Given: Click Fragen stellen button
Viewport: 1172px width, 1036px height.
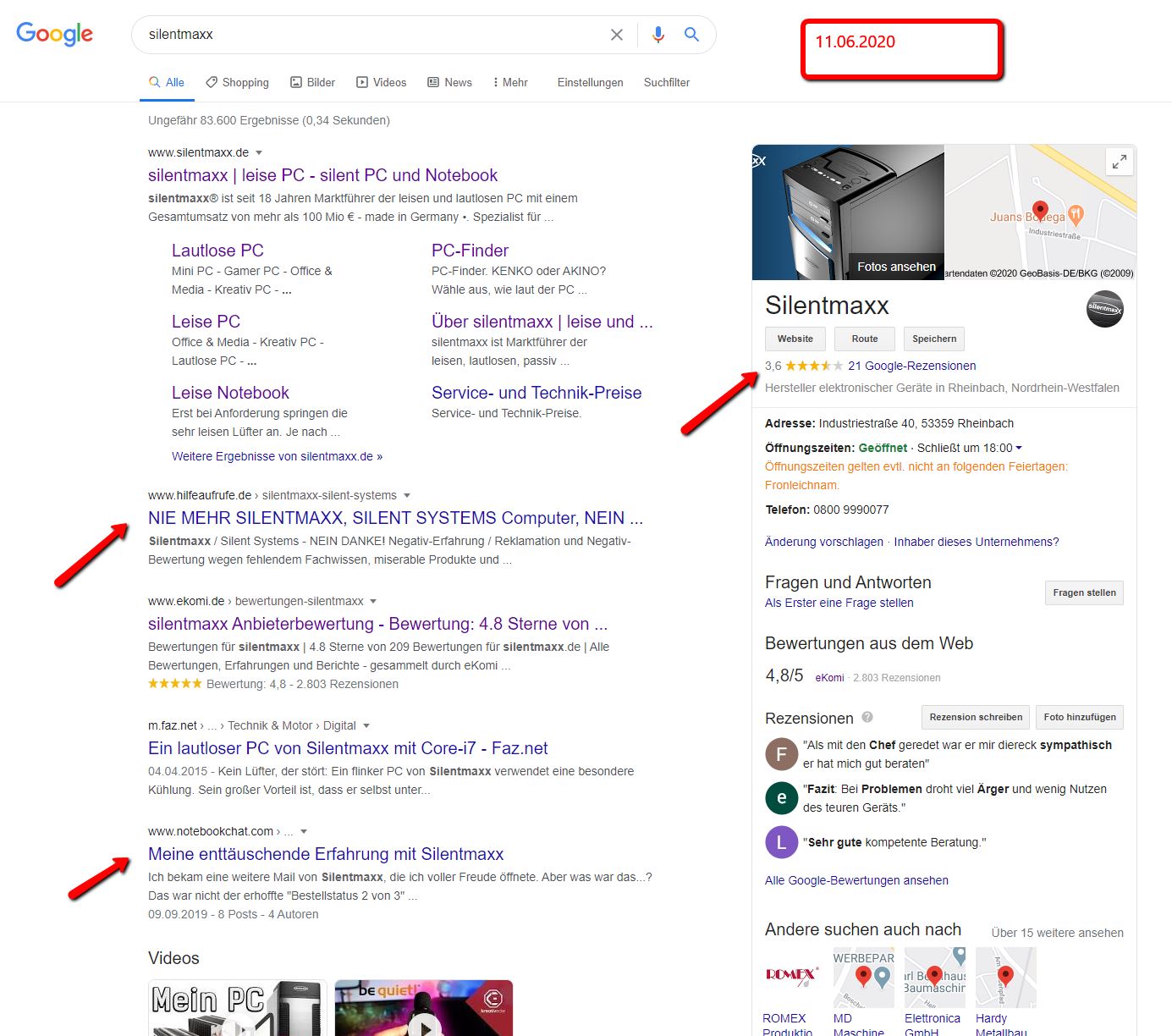Looking at the screenshot, I should (1084, 592).
